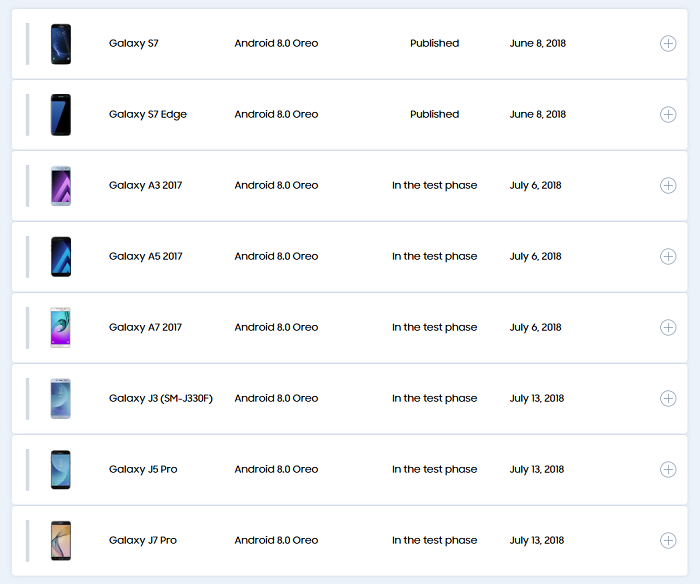Image resolution: width=700 pixels, height=584 pixels.
Task: Click 'July 6, 2018' date for Galaxy A7 2017
Action: pyautogui.click(x=535, y=327)
